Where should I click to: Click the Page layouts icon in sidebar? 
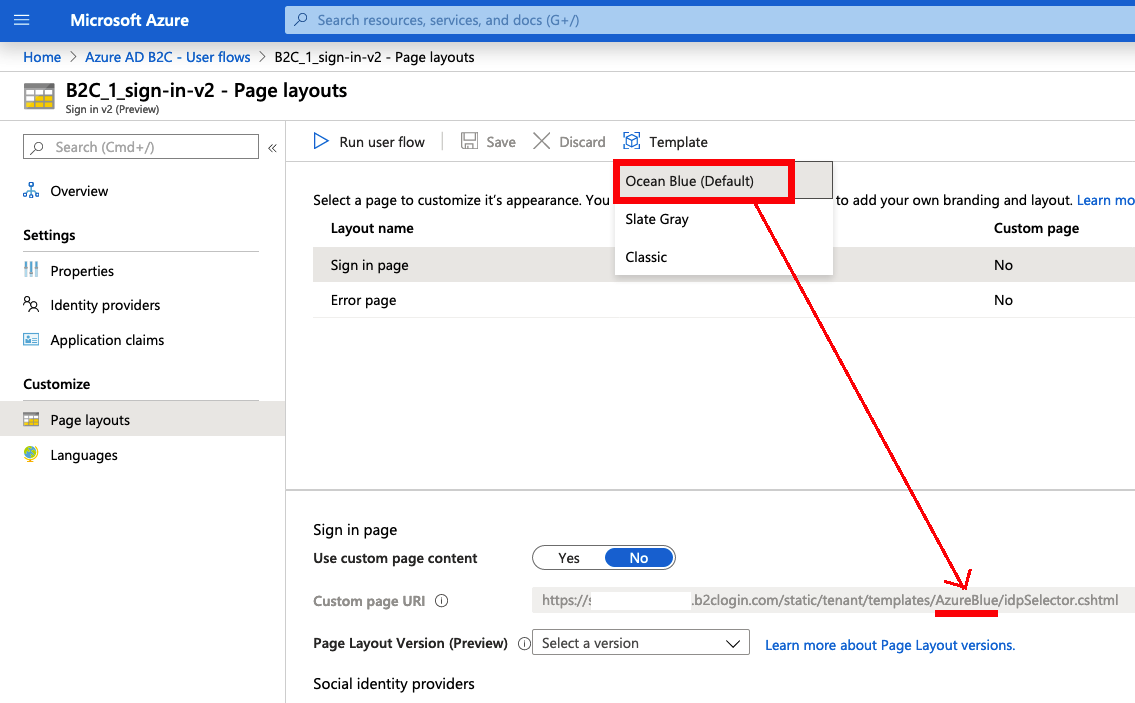pyautogui.click(x=31, y=419)
